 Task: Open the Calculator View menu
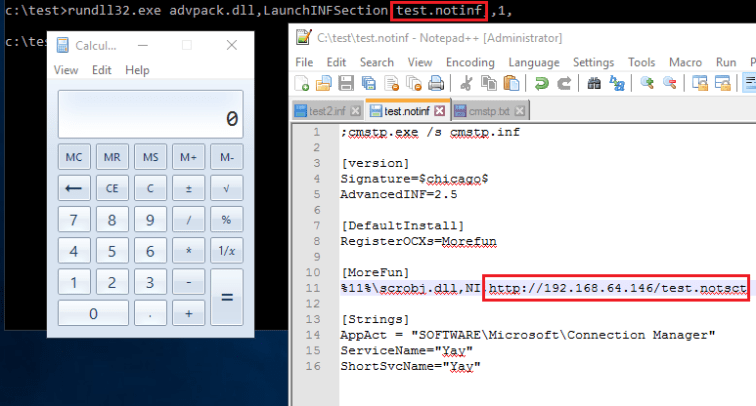point(65,70)
